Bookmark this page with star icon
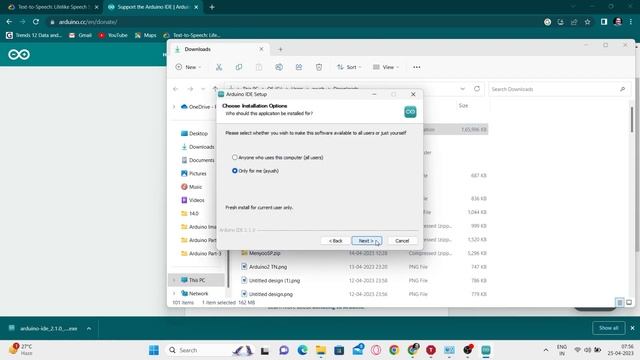Image resolution: width=640 pixels, height=360 pixels. [587, 22]
